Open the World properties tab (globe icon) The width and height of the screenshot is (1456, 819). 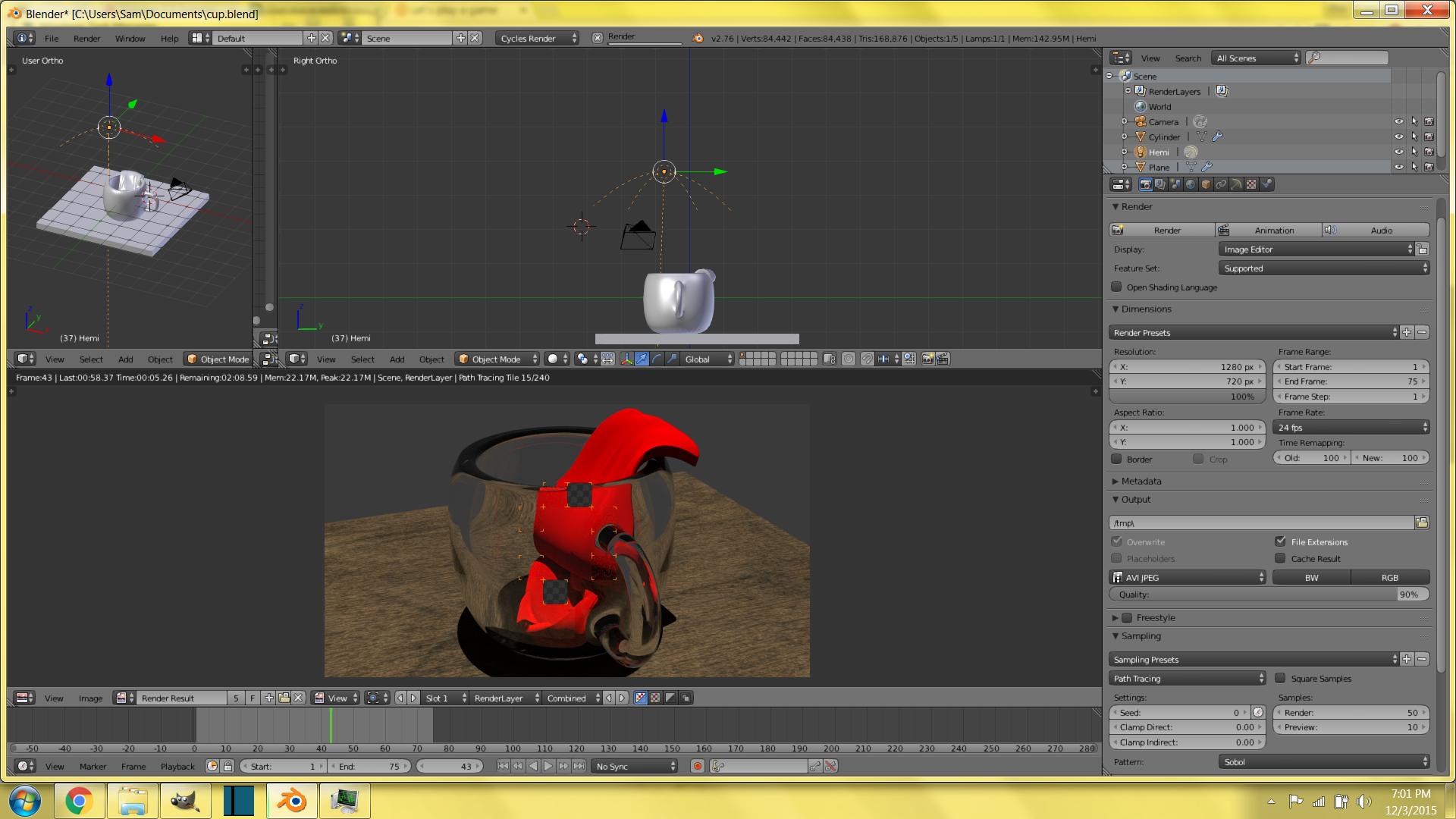pos(1191,184)
